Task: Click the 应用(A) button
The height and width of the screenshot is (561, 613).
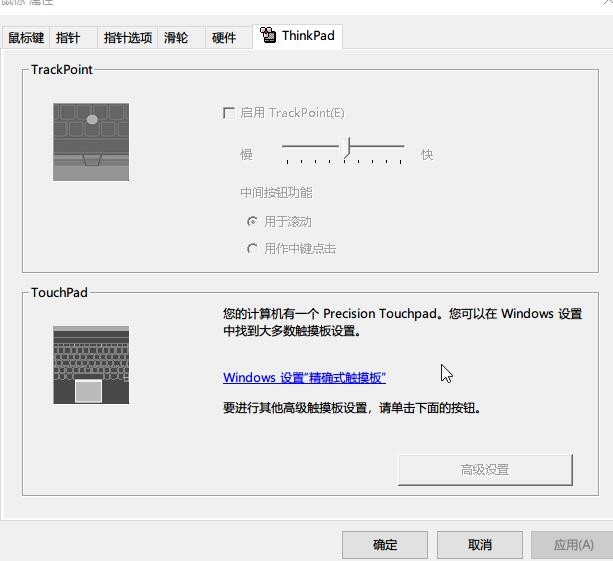Action: point(573,545)
